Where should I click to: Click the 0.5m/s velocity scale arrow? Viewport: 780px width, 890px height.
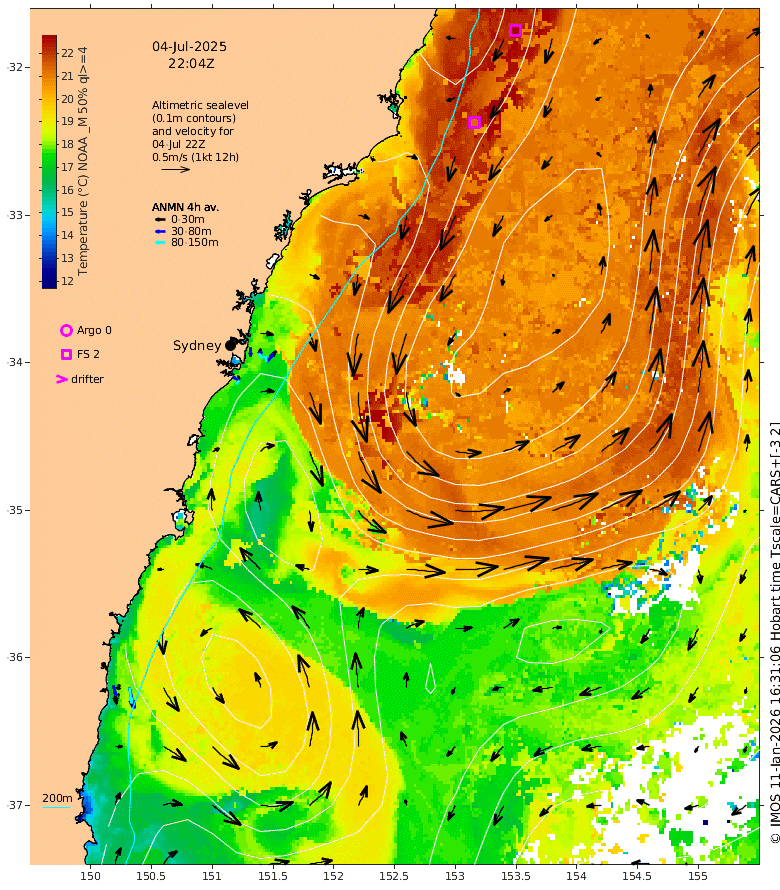pyautogui.click(x=175, y=169)
